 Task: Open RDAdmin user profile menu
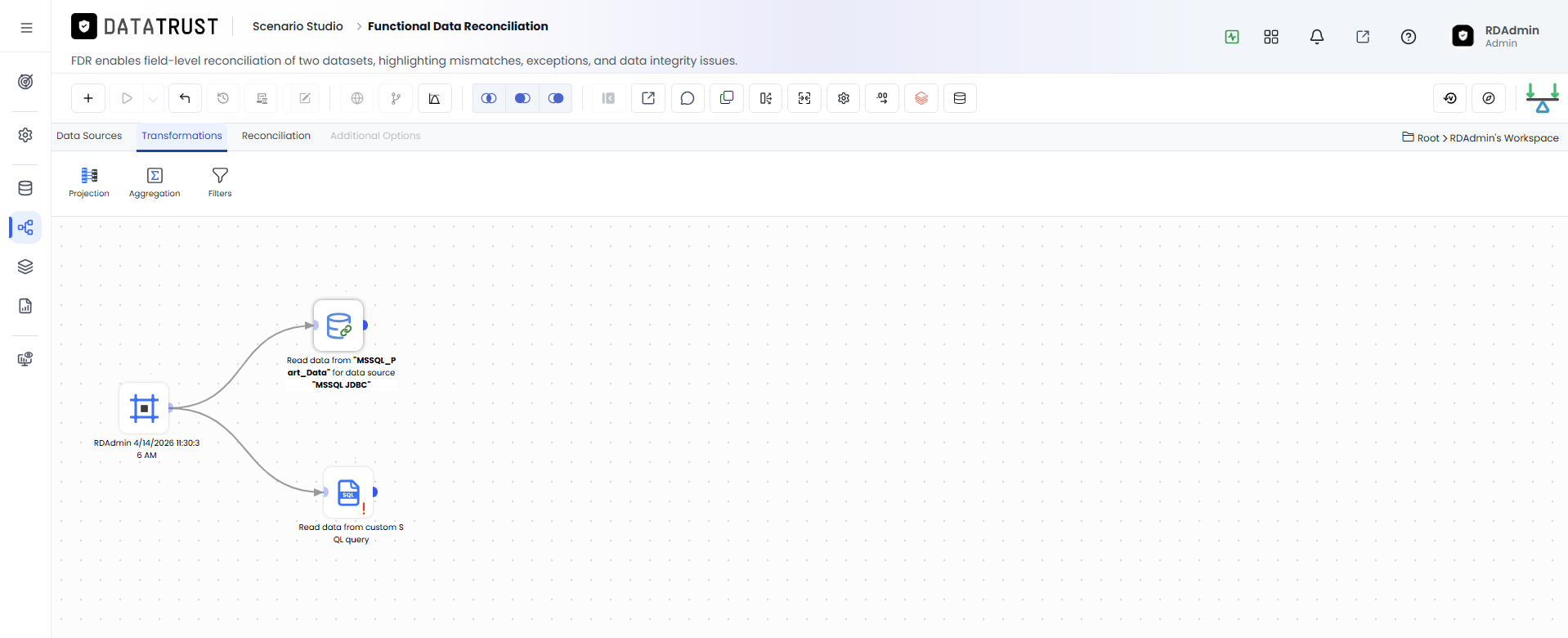point(1496,36)
